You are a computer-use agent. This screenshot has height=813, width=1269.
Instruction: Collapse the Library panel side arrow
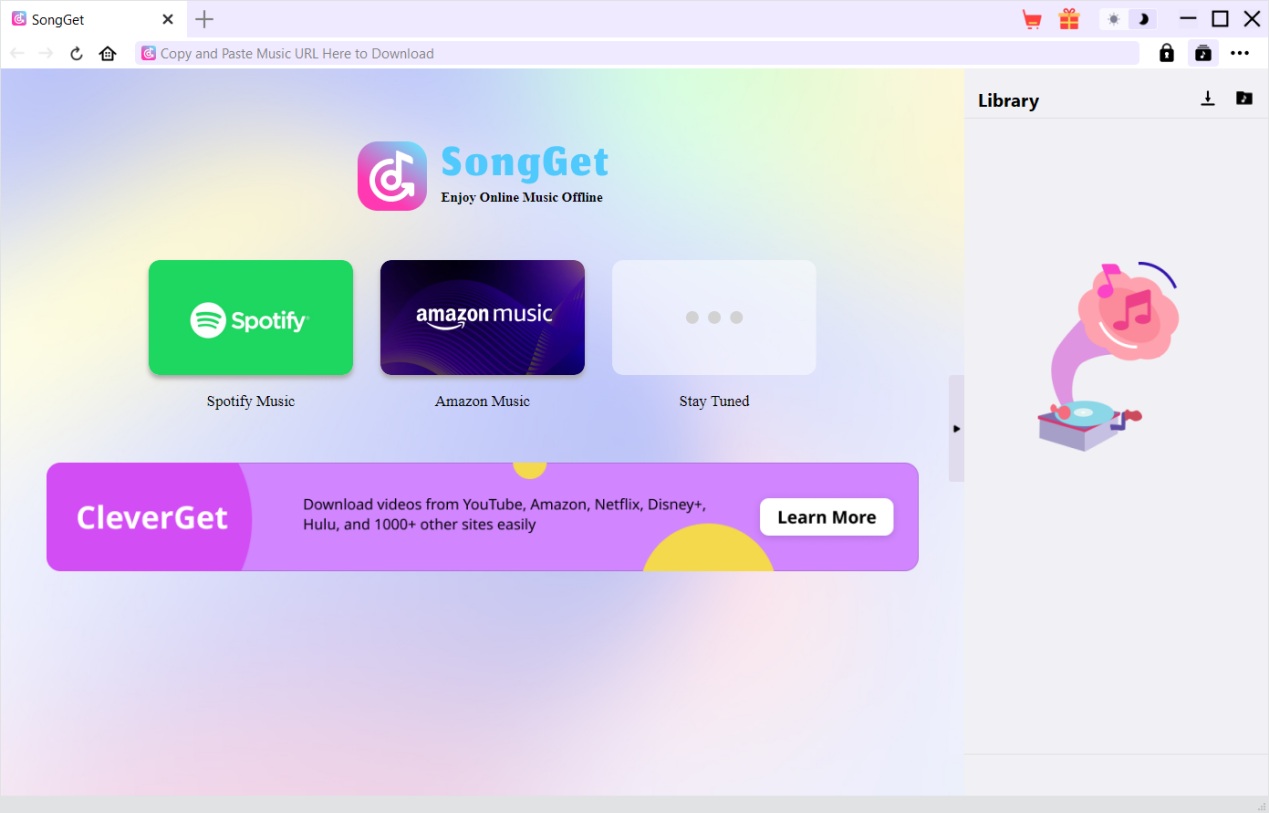pos(956,429)
